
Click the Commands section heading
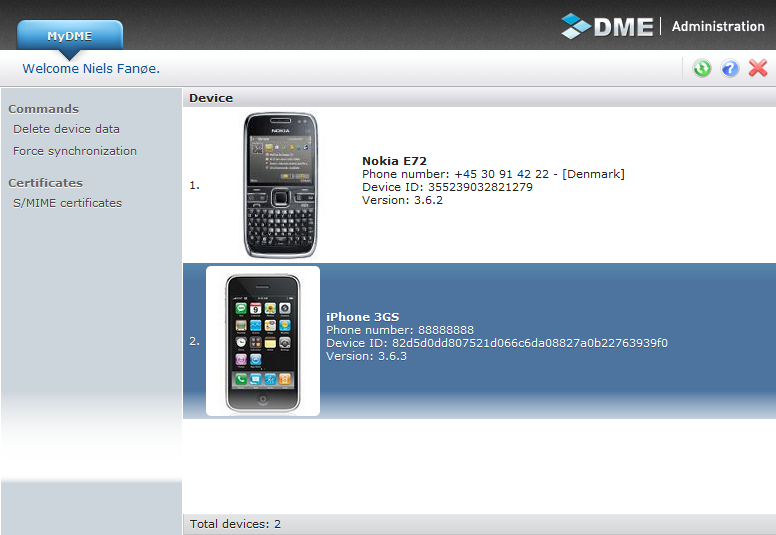tap(43, 109)
